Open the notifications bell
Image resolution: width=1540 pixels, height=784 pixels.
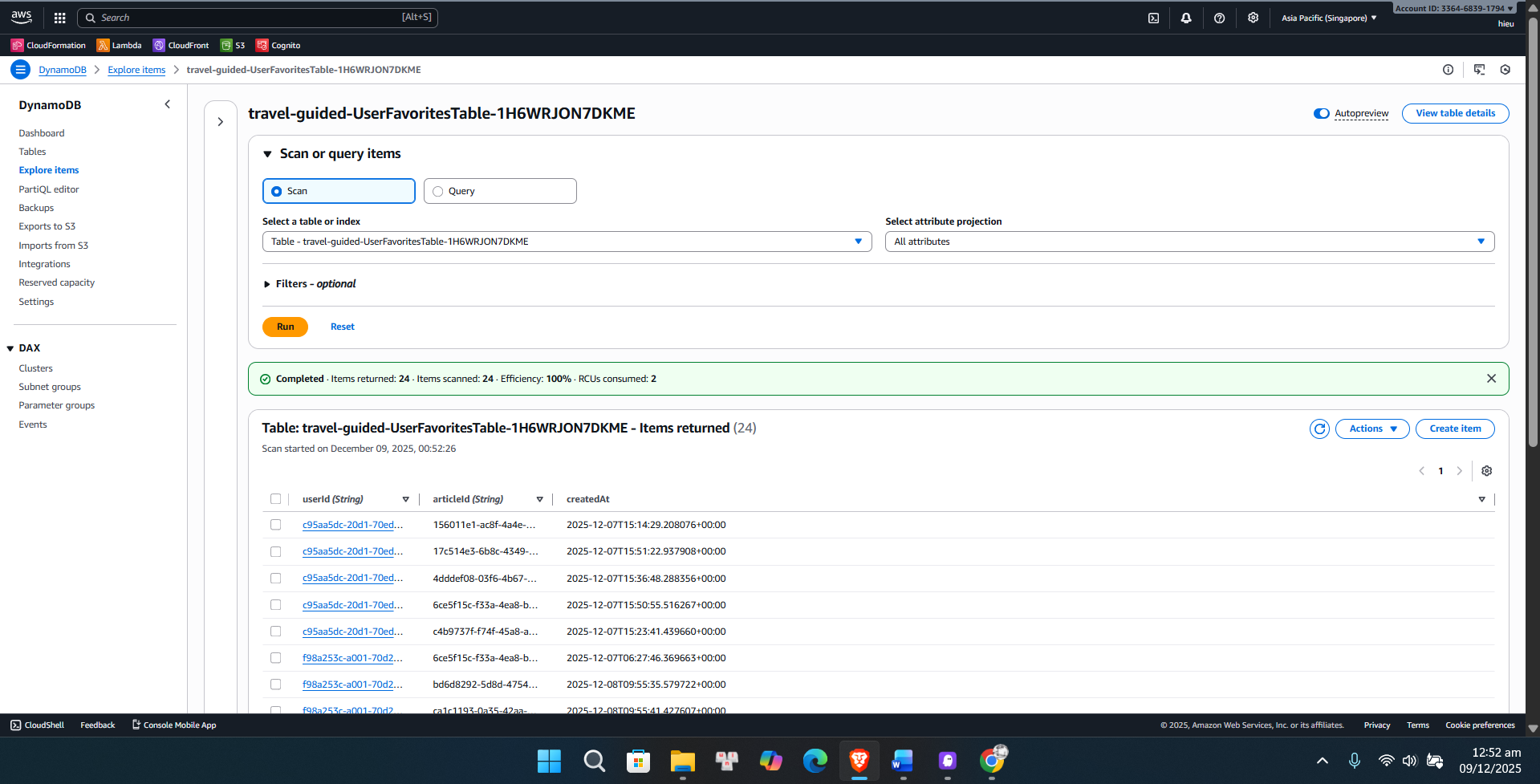pos(1186,18)
